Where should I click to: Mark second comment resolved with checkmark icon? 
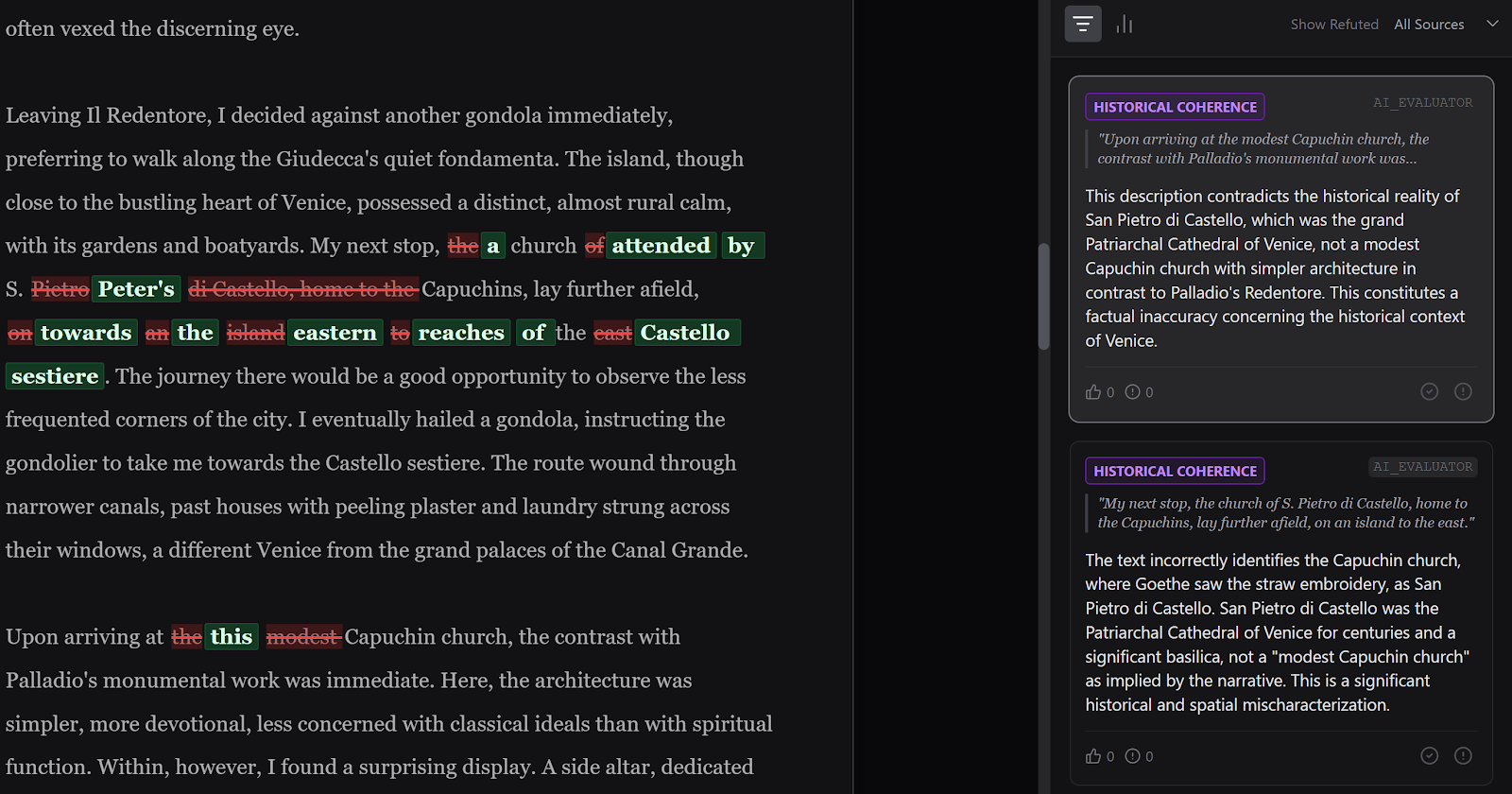[x=1429, y=755]
